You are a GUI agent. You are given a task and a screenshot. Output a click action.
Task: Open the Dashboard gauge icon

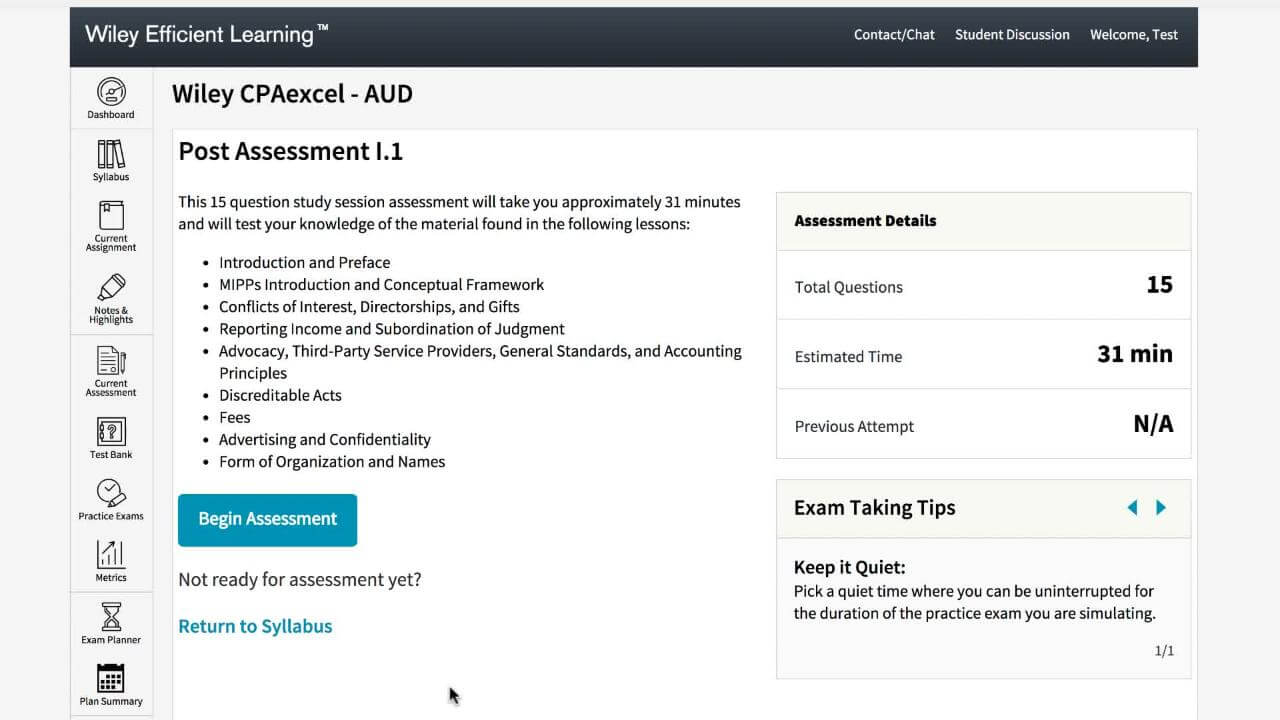pos(111,92)
